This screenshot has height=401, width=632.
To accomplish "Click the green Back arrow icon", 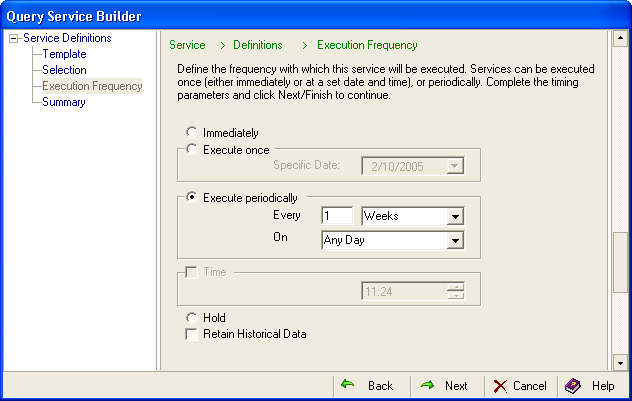I will 347,384.
